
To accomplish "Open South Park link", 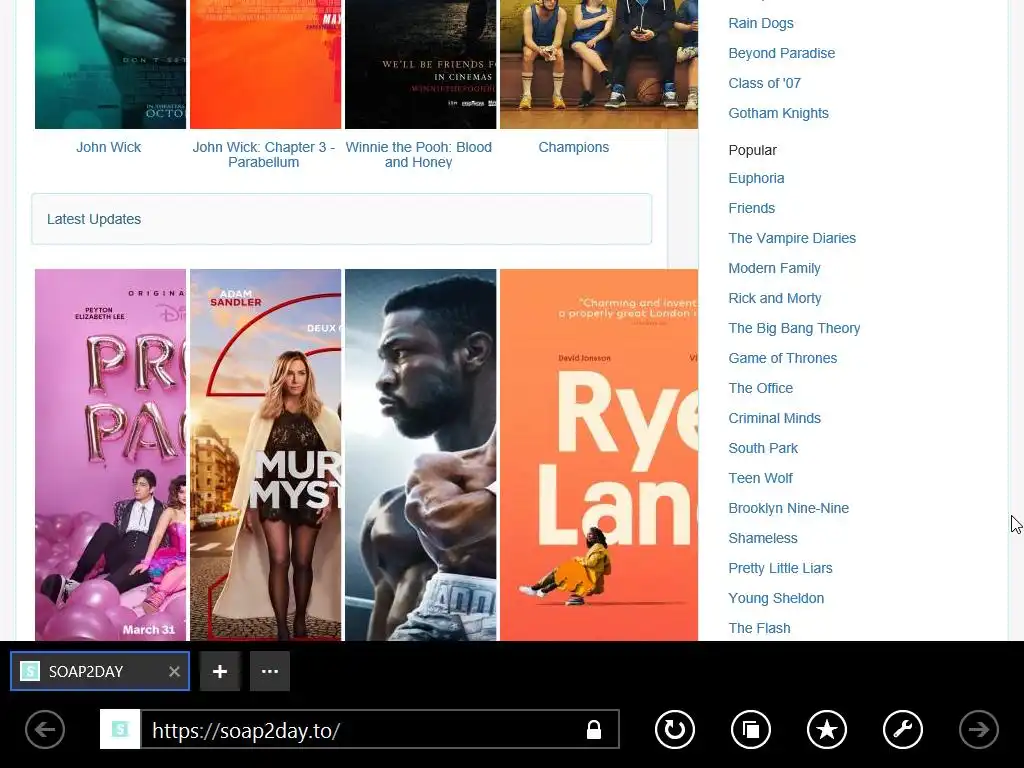I will (x=763, y=449).
